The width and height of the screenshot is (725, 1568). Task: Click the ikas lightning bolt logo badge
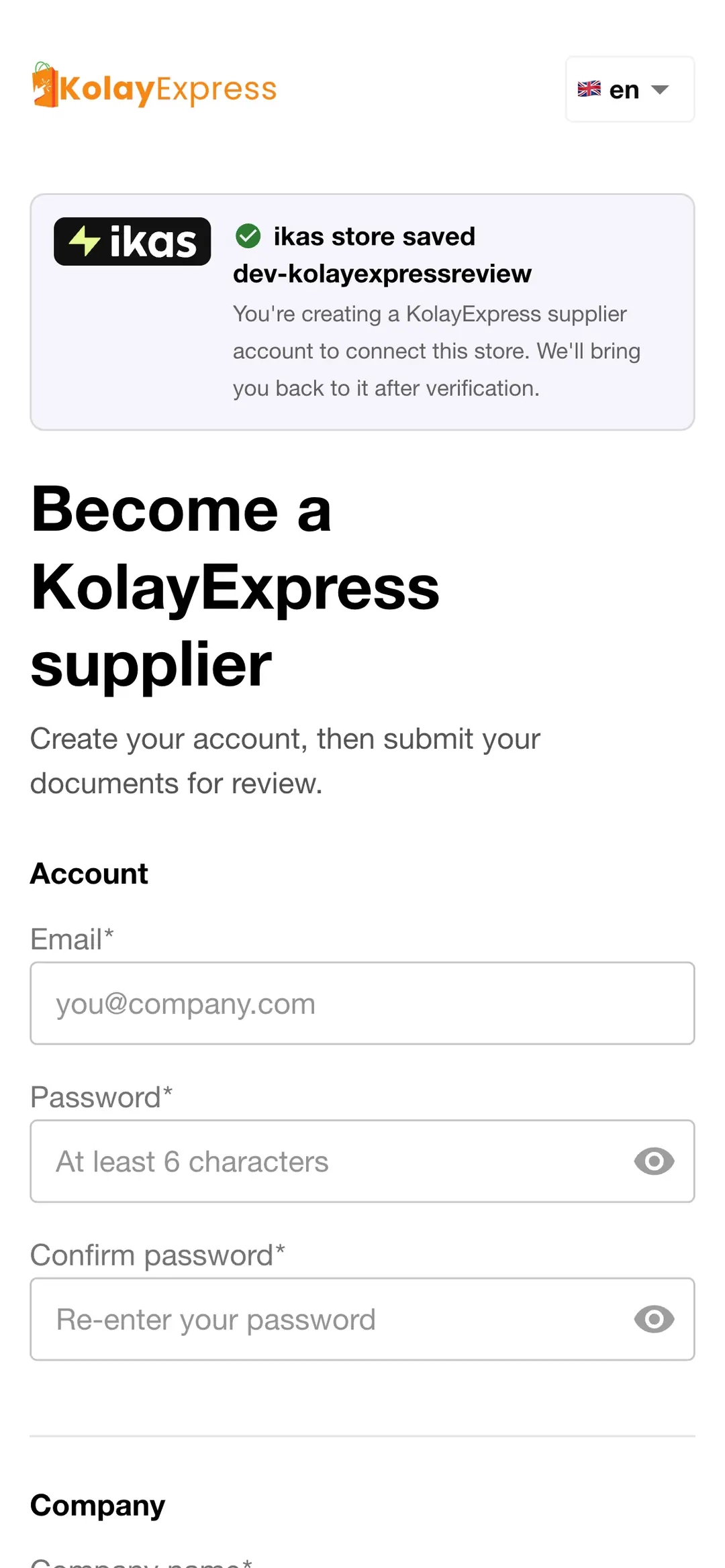132,242
